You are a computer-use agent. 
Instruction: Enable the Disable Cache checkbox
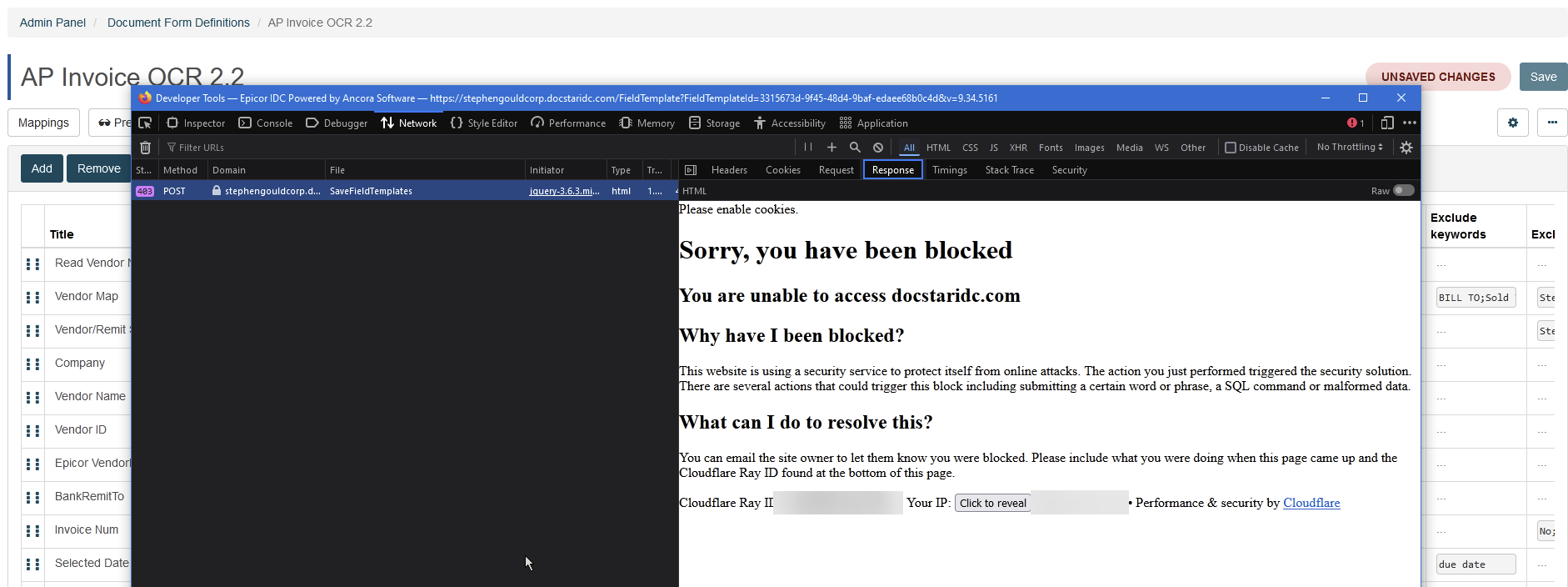1230,148
